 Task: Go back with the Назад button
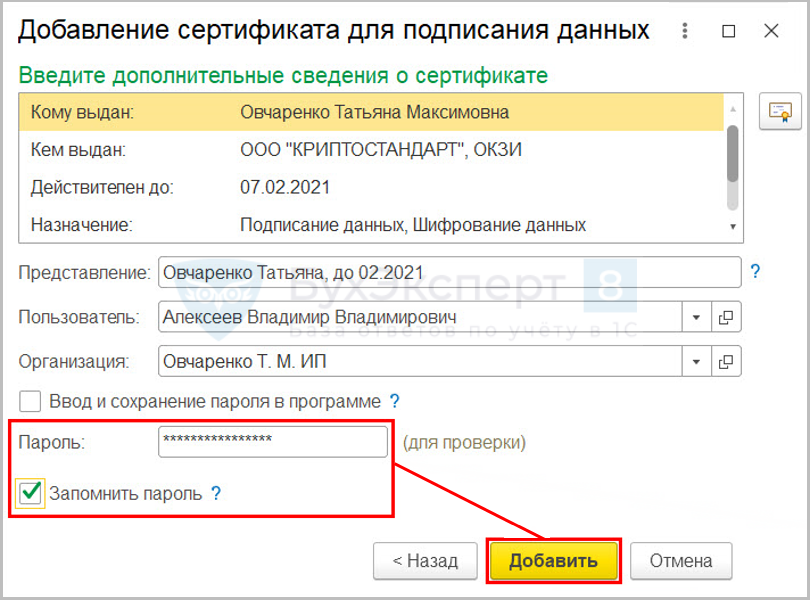click(x=425, y=561)
